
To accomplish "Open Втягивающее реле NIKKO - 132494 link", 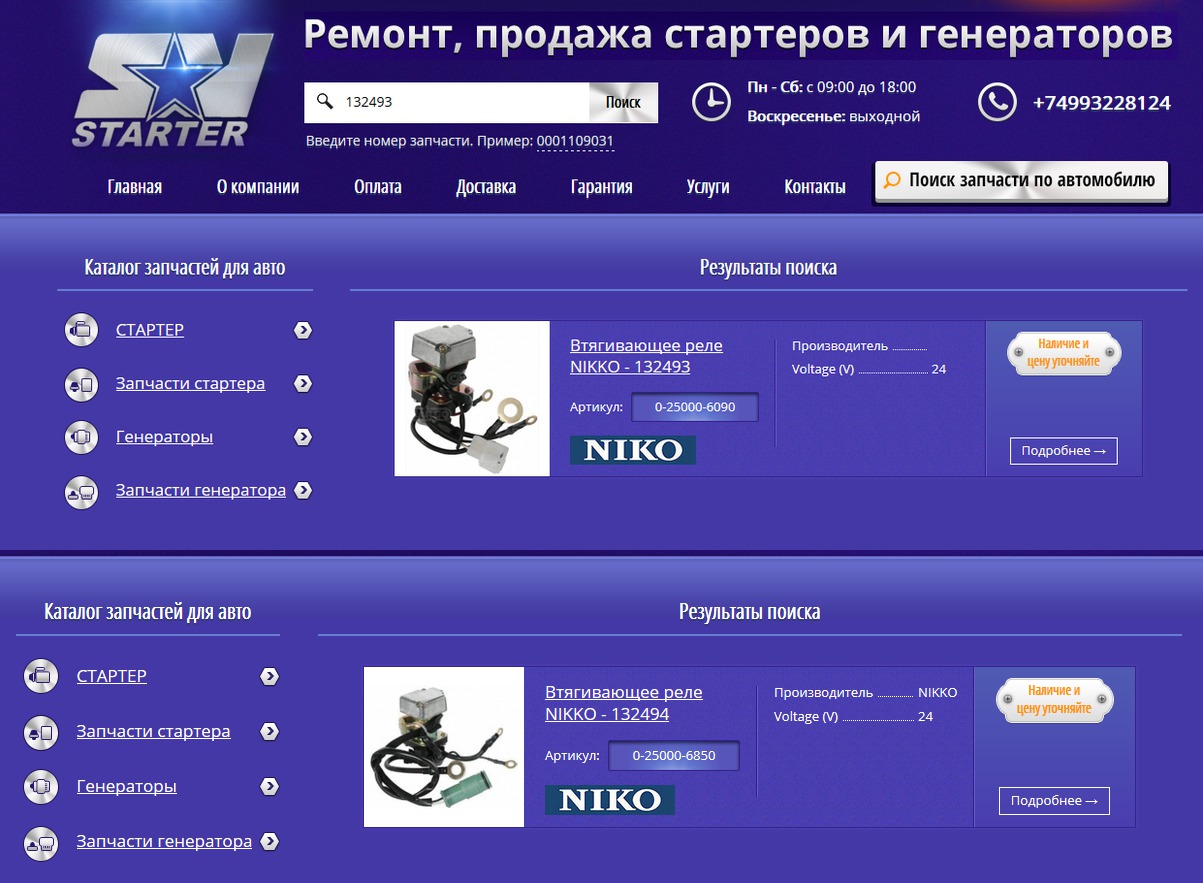I will pyautogui.click(x=624, y=703).
